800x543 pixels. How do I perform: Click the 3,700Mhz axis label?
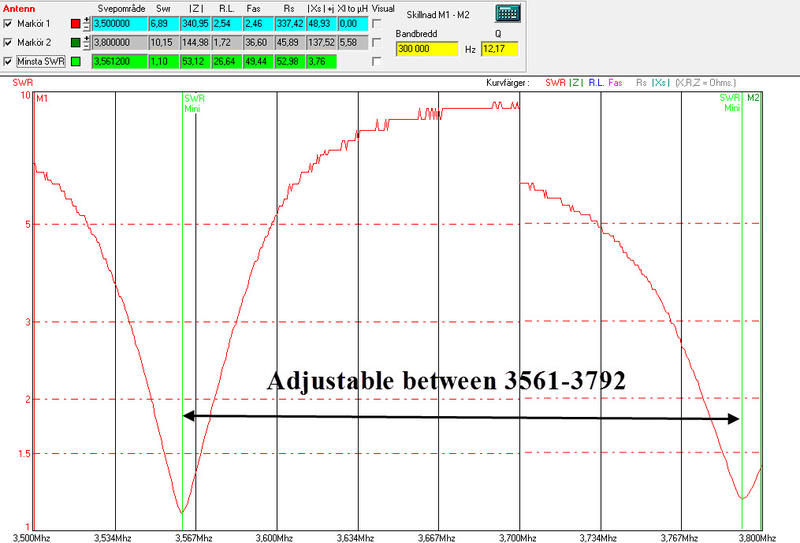tap(517, 538)
